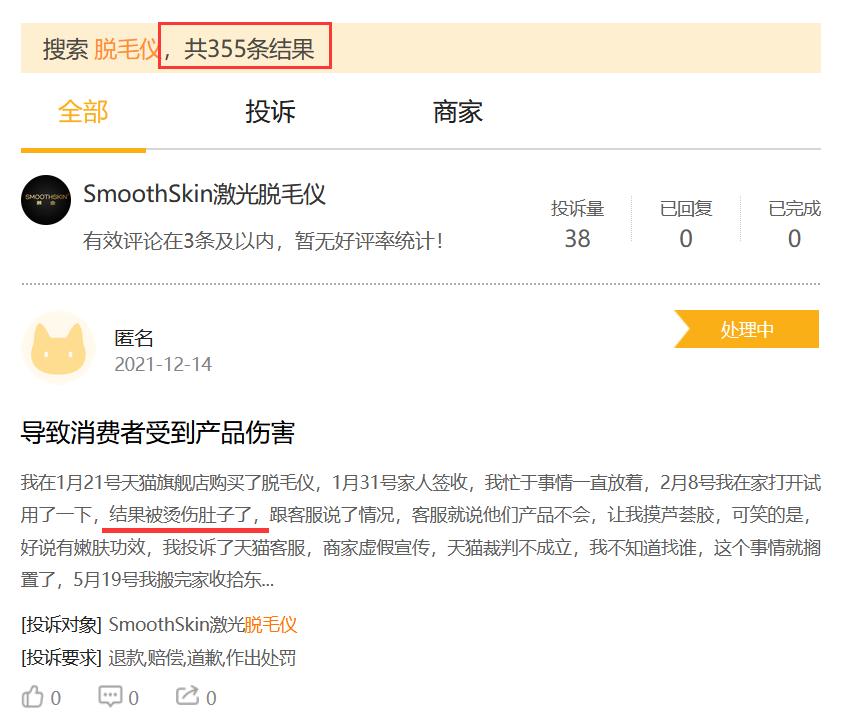The height and width of the screenshot is (723, 842).
Task: Click the anonymous user cat avatar
Action: pyautogui.click(x=58, y=348)
